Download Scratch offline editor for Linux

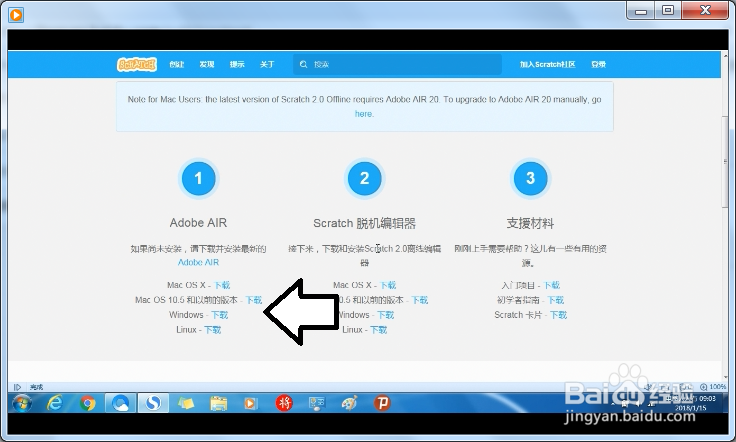coord(378,330)
